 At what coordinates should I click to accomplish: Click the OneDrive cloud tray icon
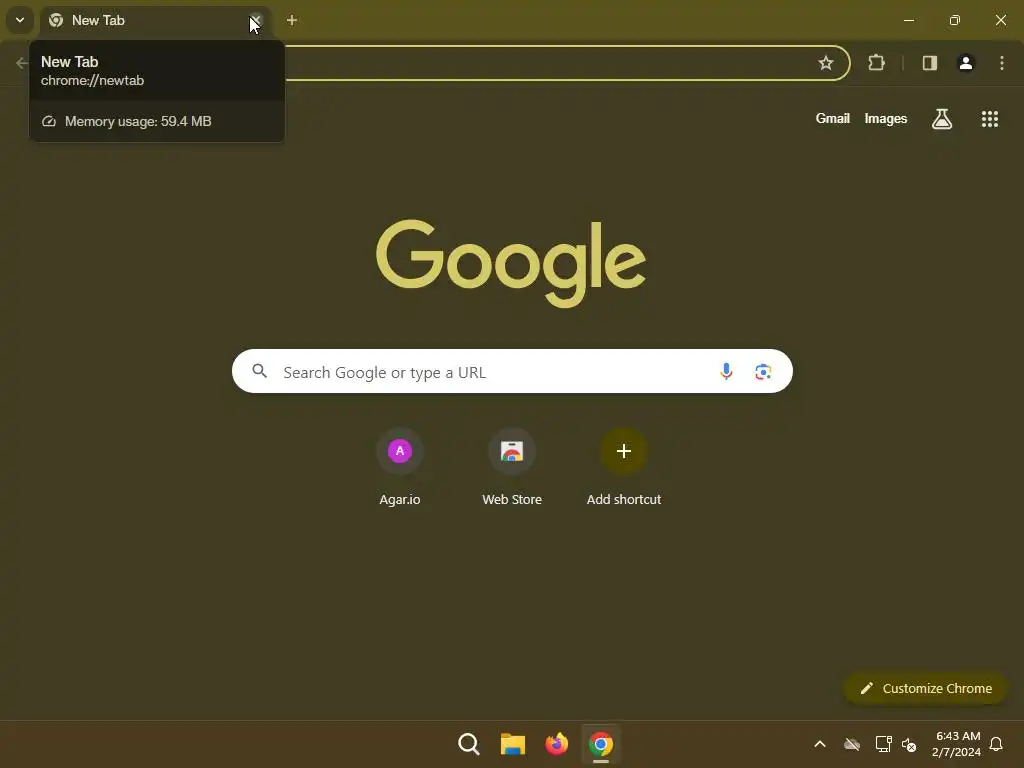(852, 744)
